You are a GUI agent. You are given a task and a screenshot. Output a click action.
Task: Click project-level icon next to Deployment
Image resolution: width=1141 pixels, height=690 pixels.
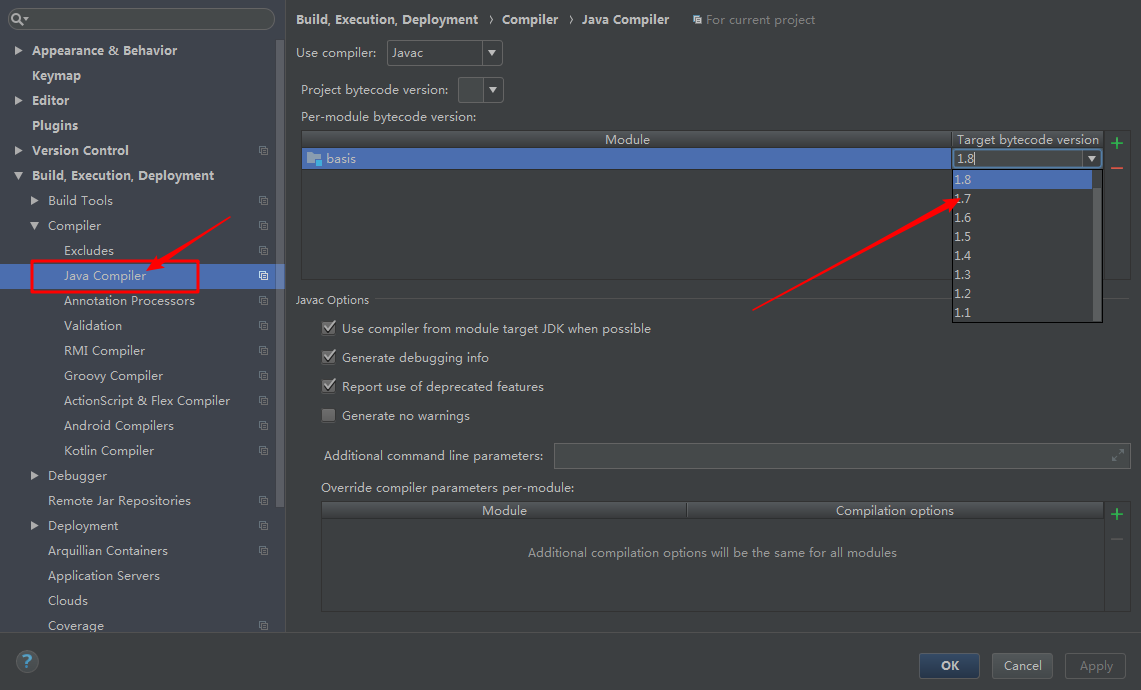click(263, 526)
